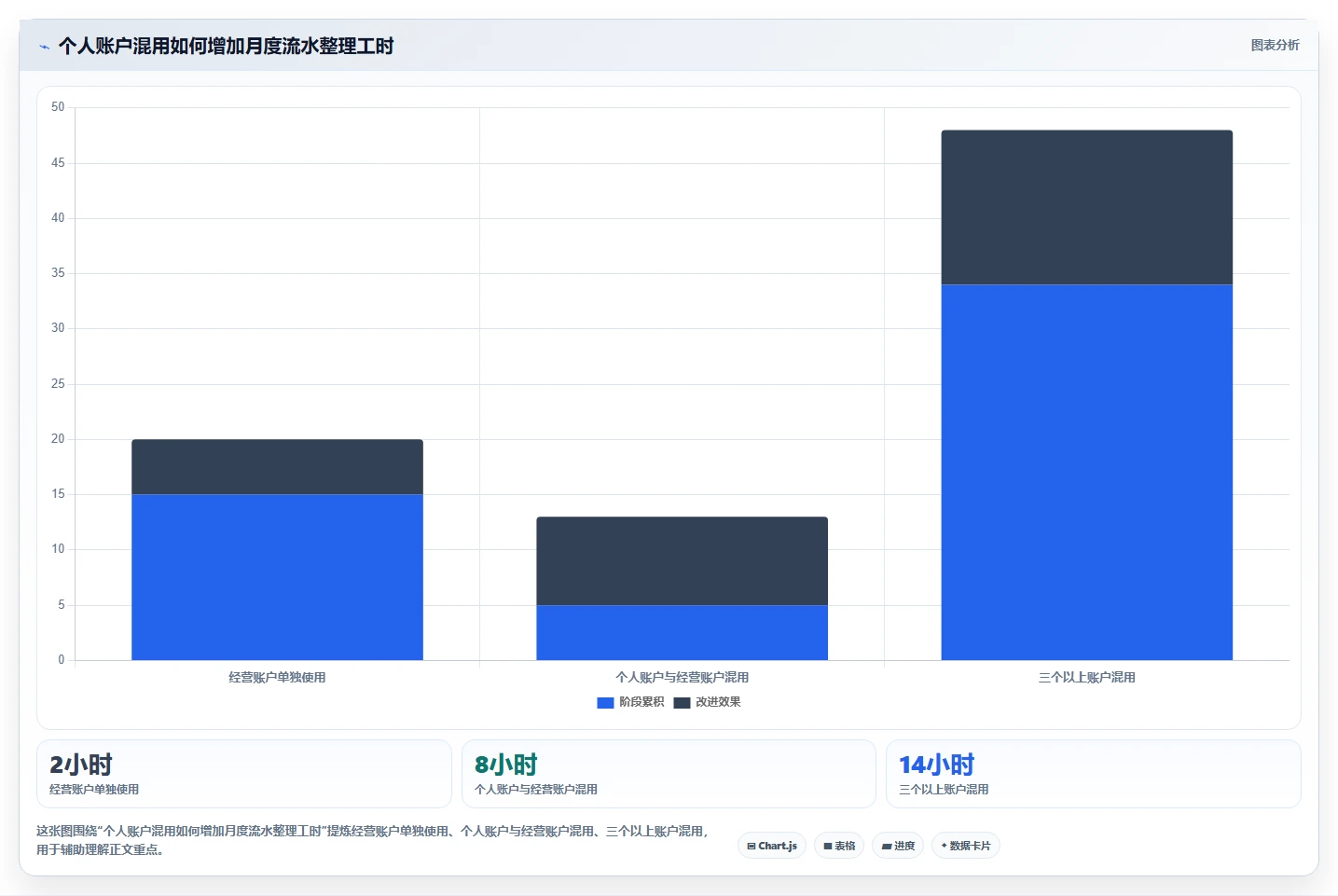1338x896 pixels.
Task: Click the description paragraph starting 这张图围绕
Action: [373, 840]
